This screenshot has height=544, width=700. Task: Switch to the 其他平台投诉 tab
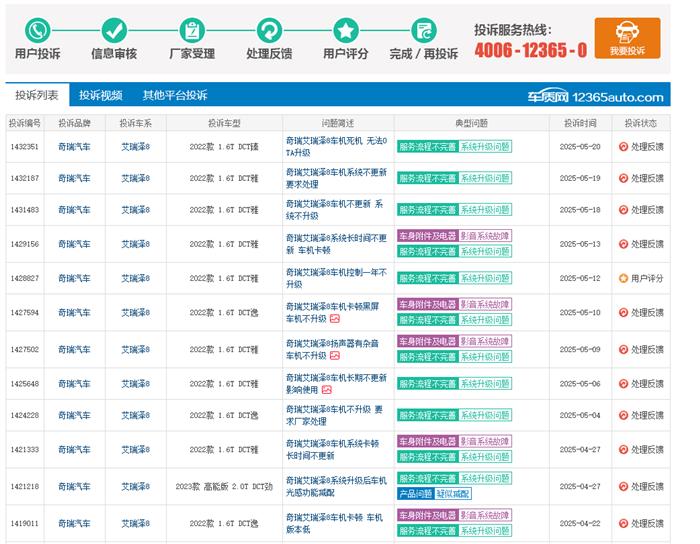coord(175,95)
